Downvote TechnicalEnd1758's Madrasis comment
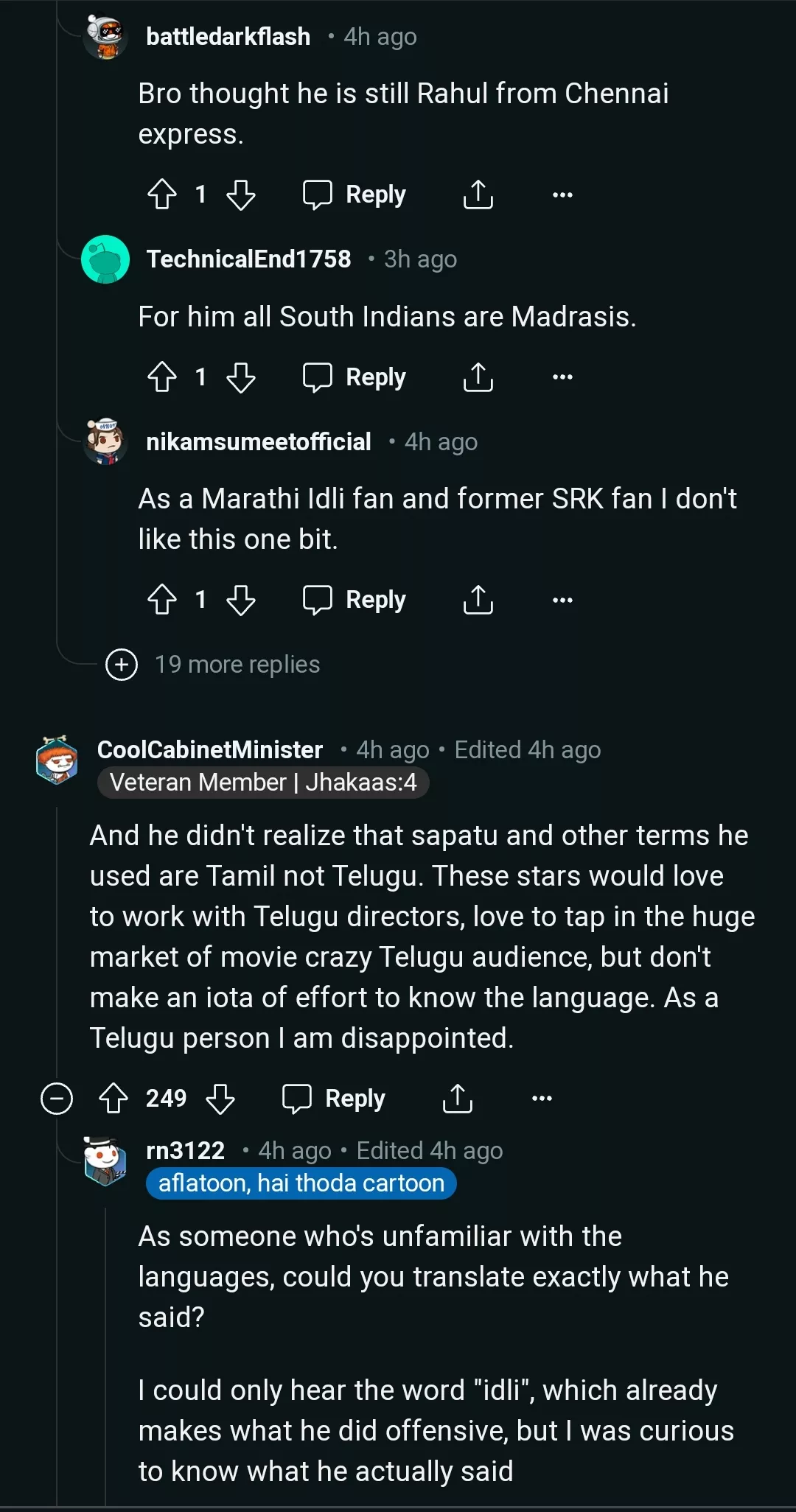796x1512 pixels. tap(241, 377)
